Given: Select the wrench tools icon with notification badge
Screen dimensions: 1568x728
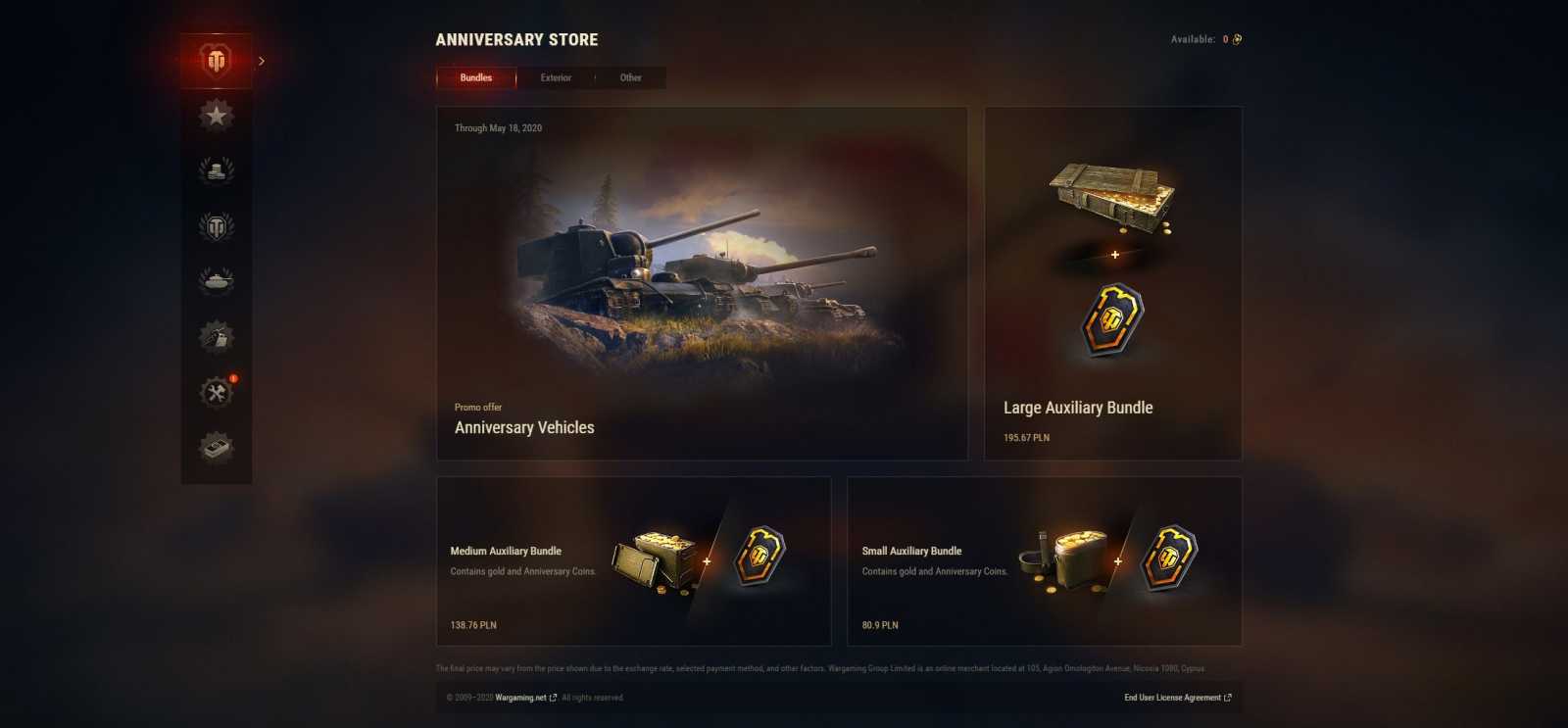Looking at the screenshot, I should (217, 392).
